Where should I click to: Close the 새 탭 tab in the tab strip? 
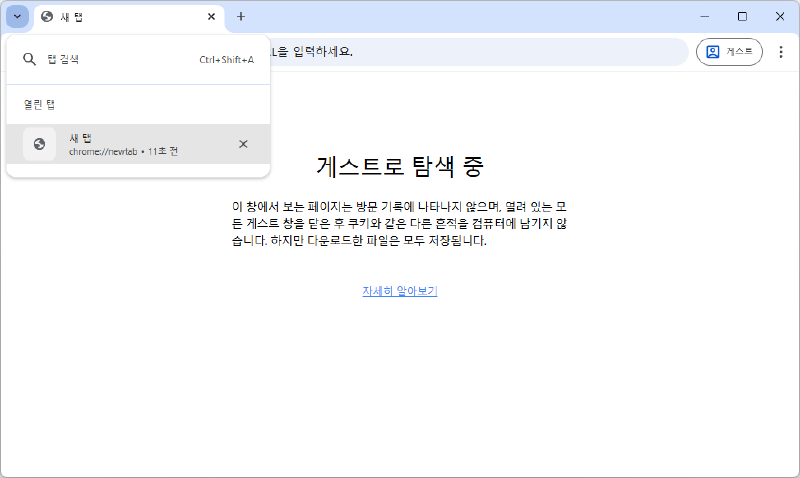coord(211,17)
